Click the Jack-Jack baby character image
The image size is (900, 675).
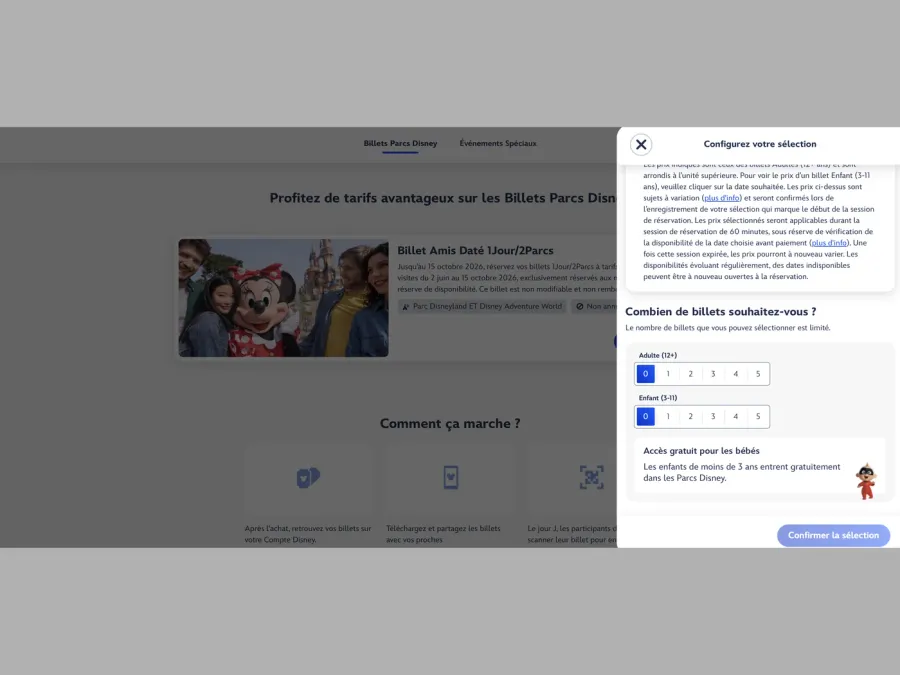(x=866, y=481)
